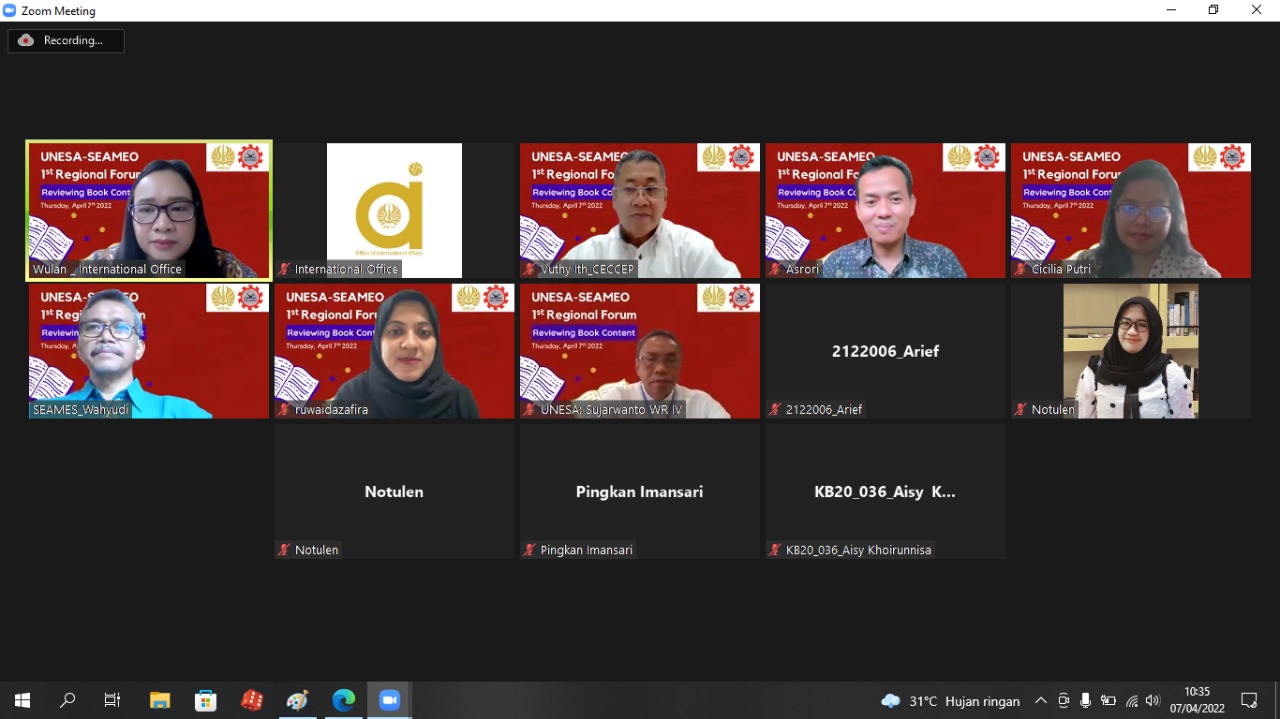
Task: Click the weather cloud icon on the taskbar
Action: point(890,701)
